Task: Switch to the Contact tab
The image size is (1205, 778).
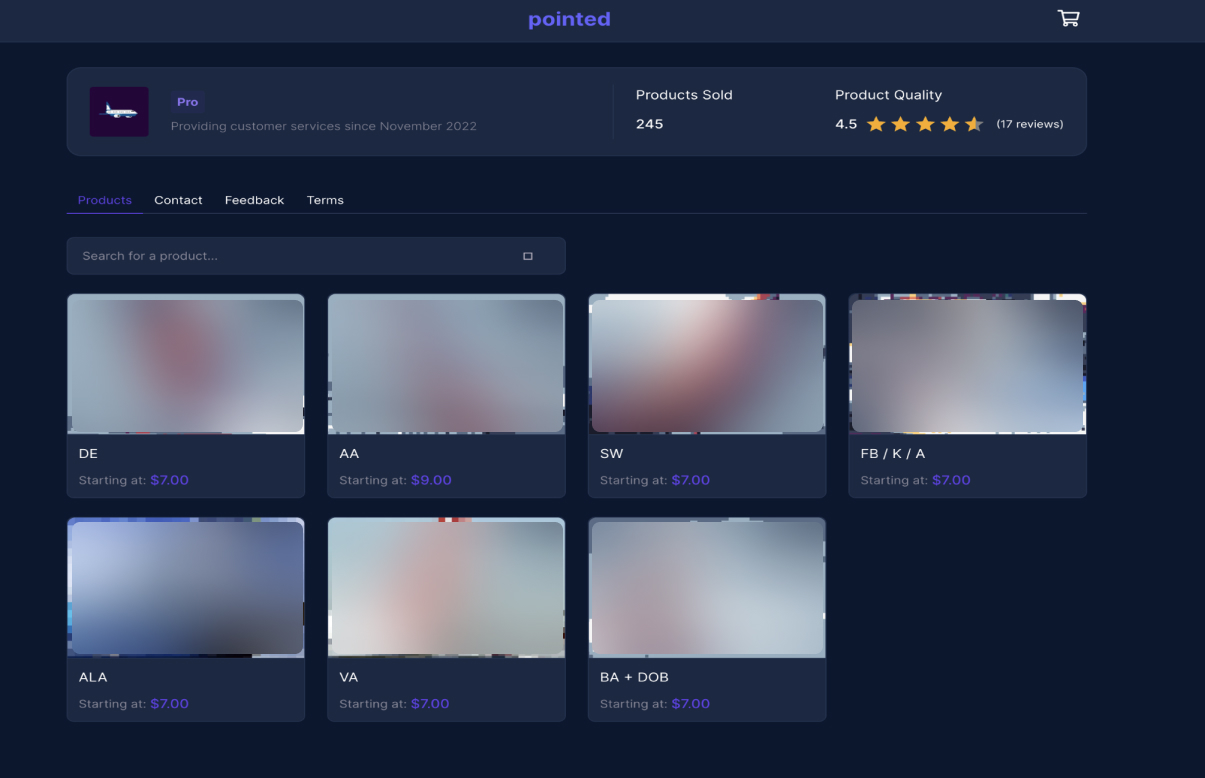Action: click(178, 200)
